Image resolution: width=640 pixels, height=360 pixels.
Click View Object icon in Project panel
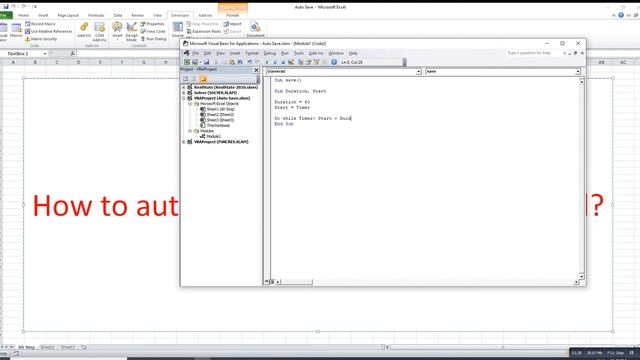(193, 79)
